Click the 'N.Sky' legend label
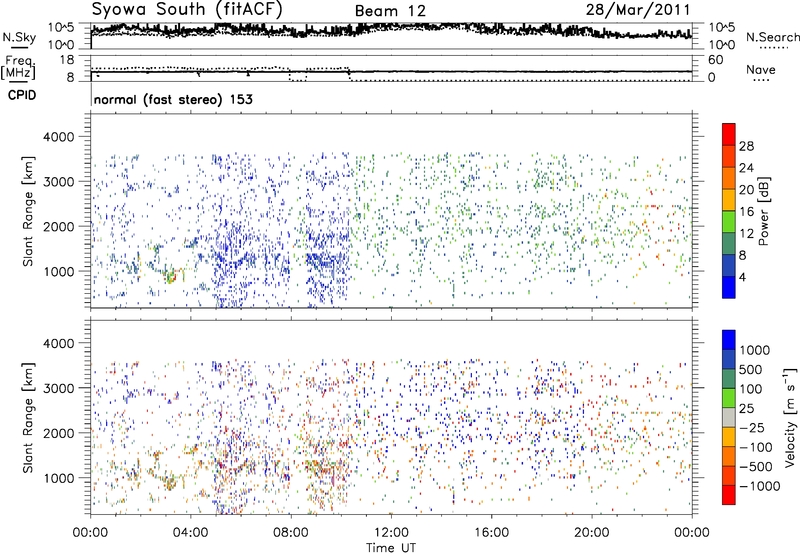 pos(19,37)
